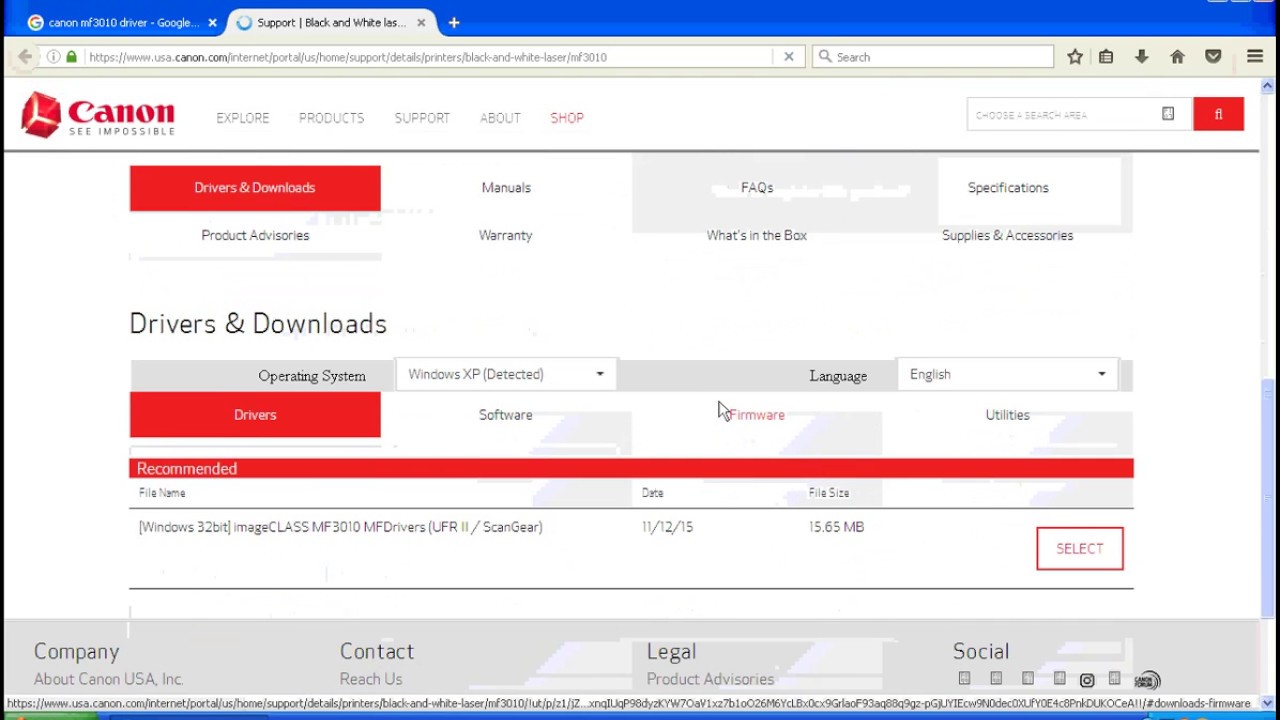Viewport: 1280px width, 720px height.
Task: Click the scrollbar up arrow
Action: click(1268, 87)
